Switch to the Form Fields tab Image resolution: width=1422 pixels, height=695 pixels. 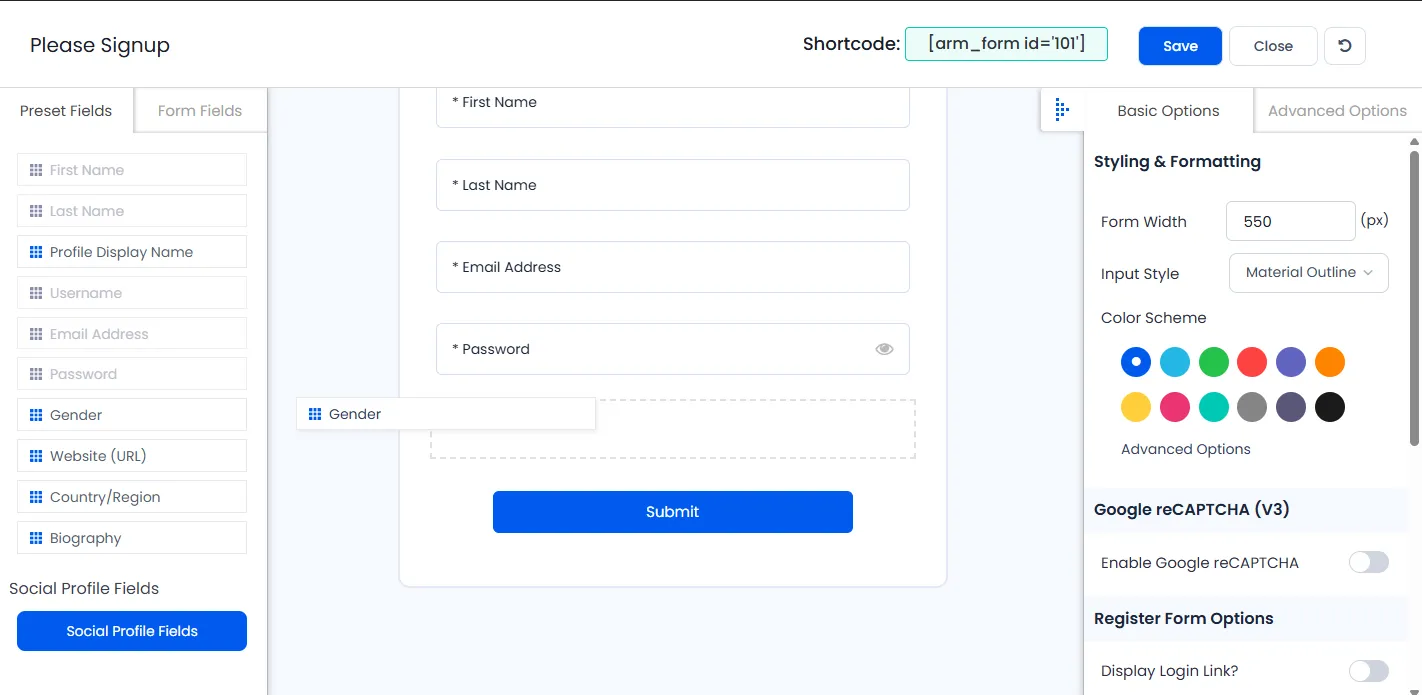(x=199, y=110)
